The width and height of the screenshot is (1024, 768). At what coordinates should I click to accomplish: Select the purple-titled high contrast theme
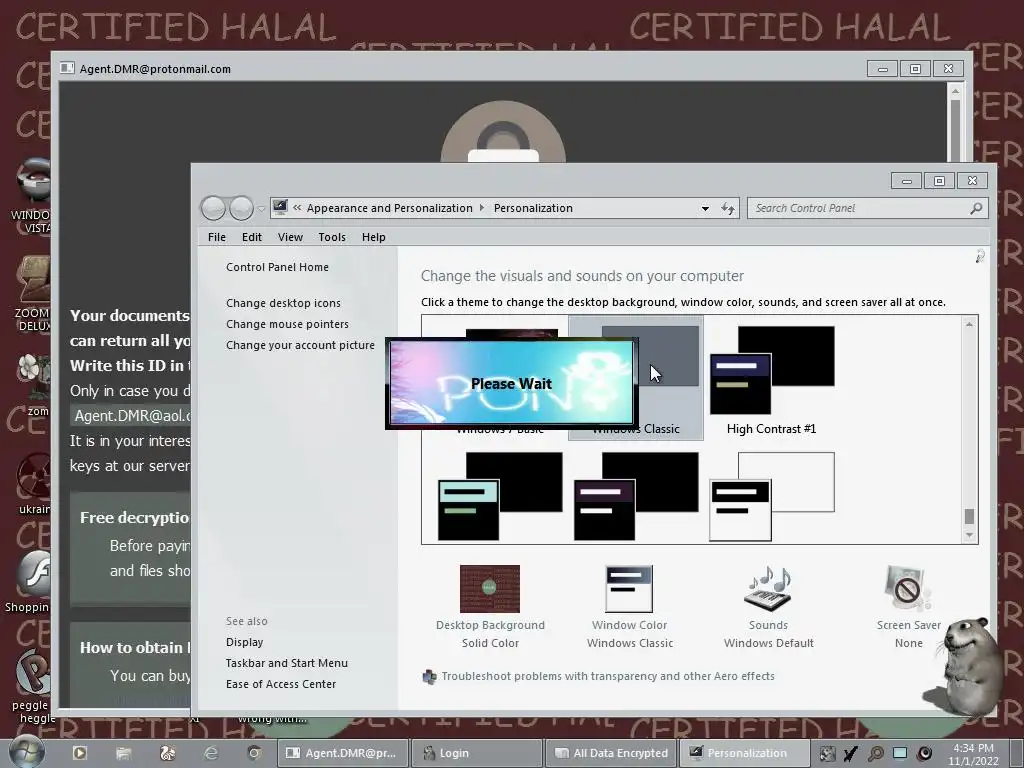(x=635, y=496)
